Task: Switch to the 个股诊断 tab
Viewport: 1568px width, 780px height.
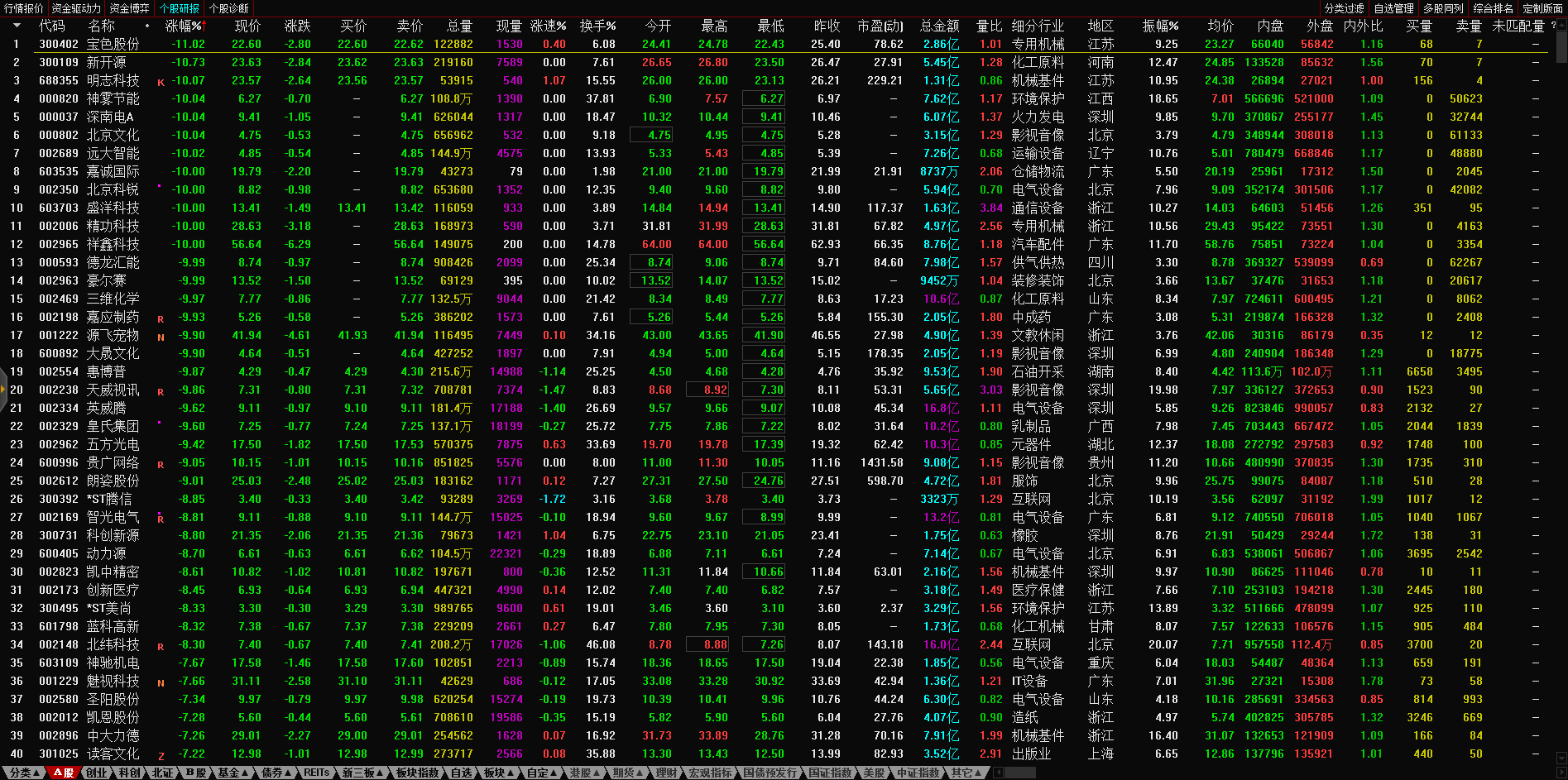Action: click(x=229, y=8)
